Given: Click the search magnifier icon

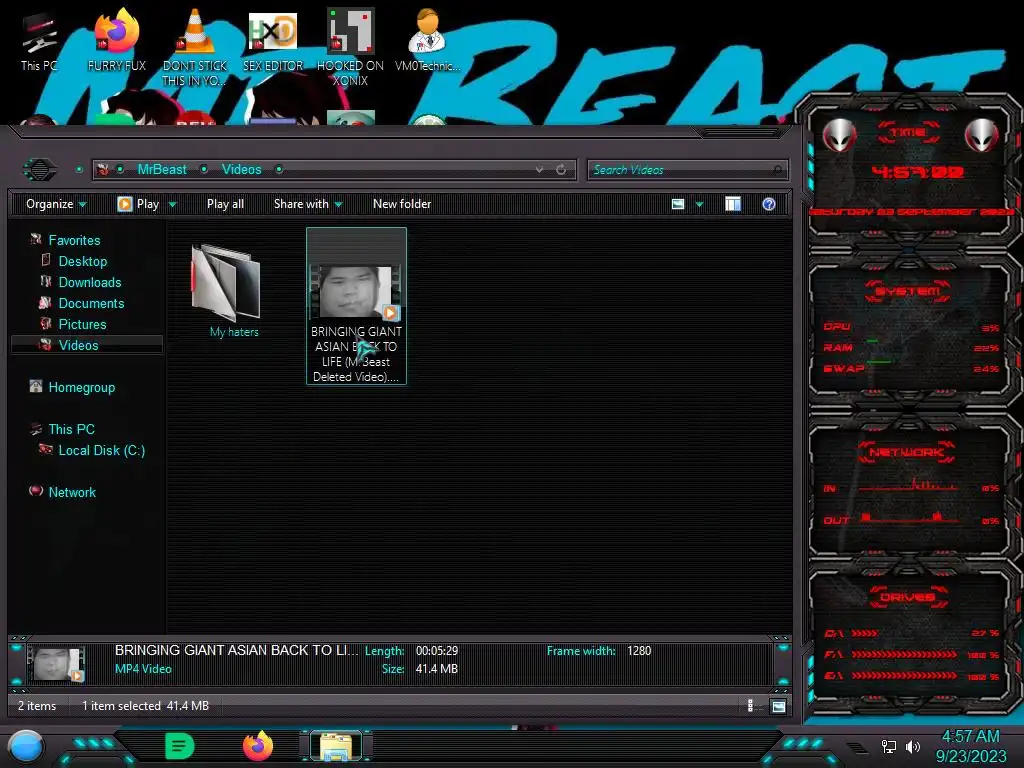Looking at the screenshot, I should click(777, 170).
